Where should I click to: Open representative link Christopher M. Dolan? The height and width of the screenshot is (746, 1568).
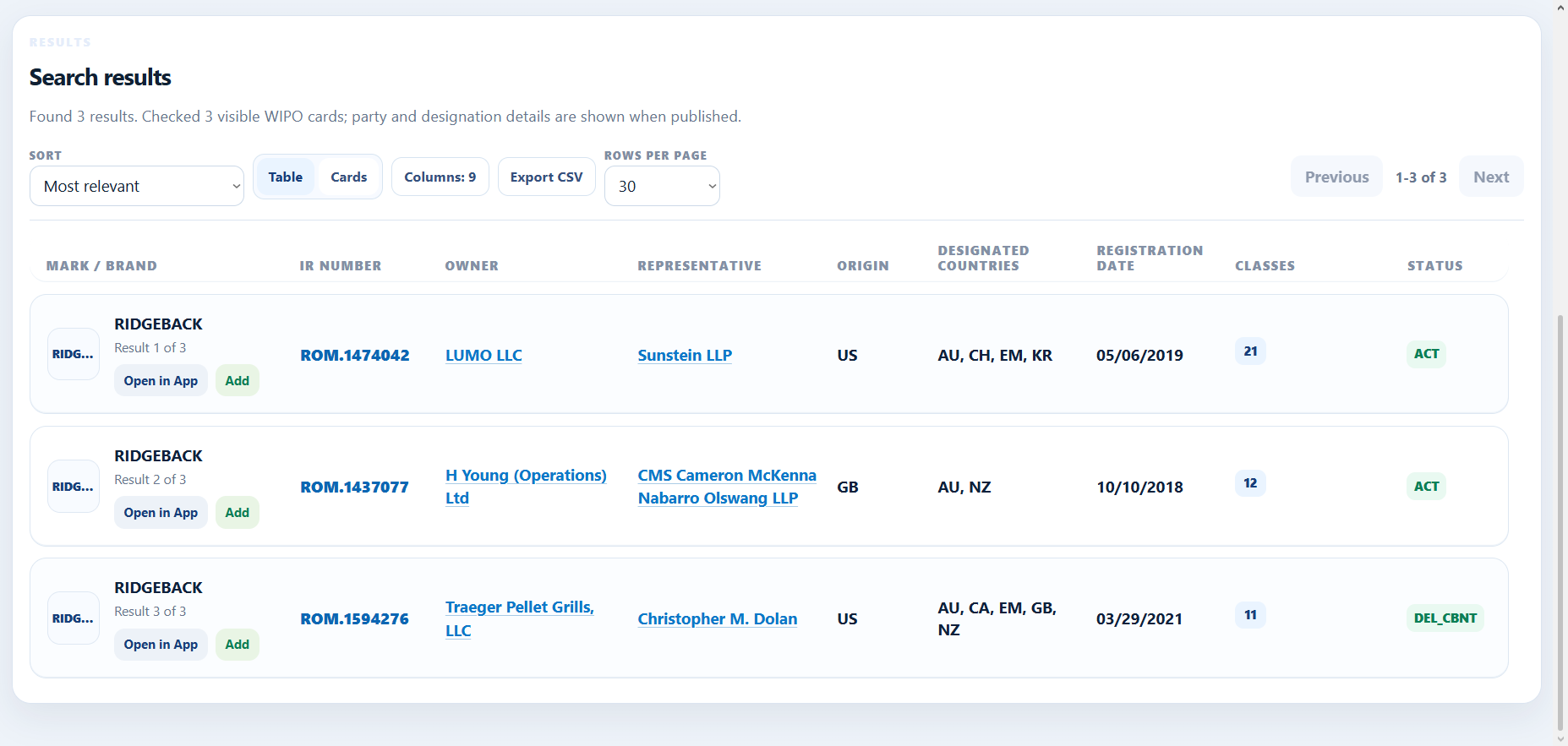pos(718,619)
